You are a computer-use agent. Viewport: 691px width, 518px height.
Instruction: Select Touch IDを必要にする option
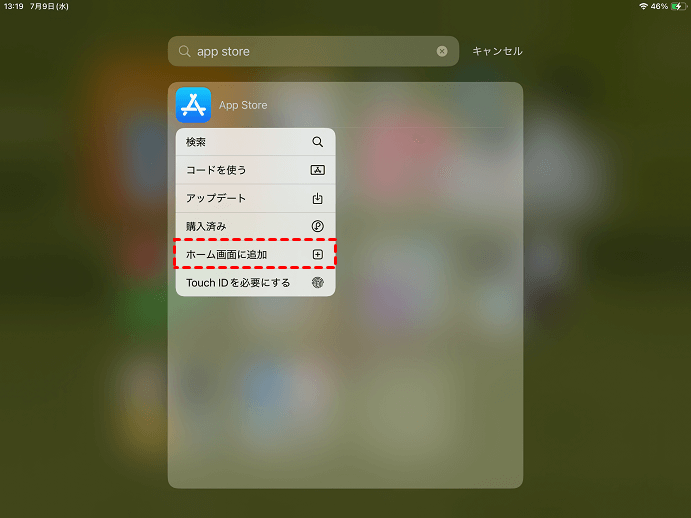256,282
